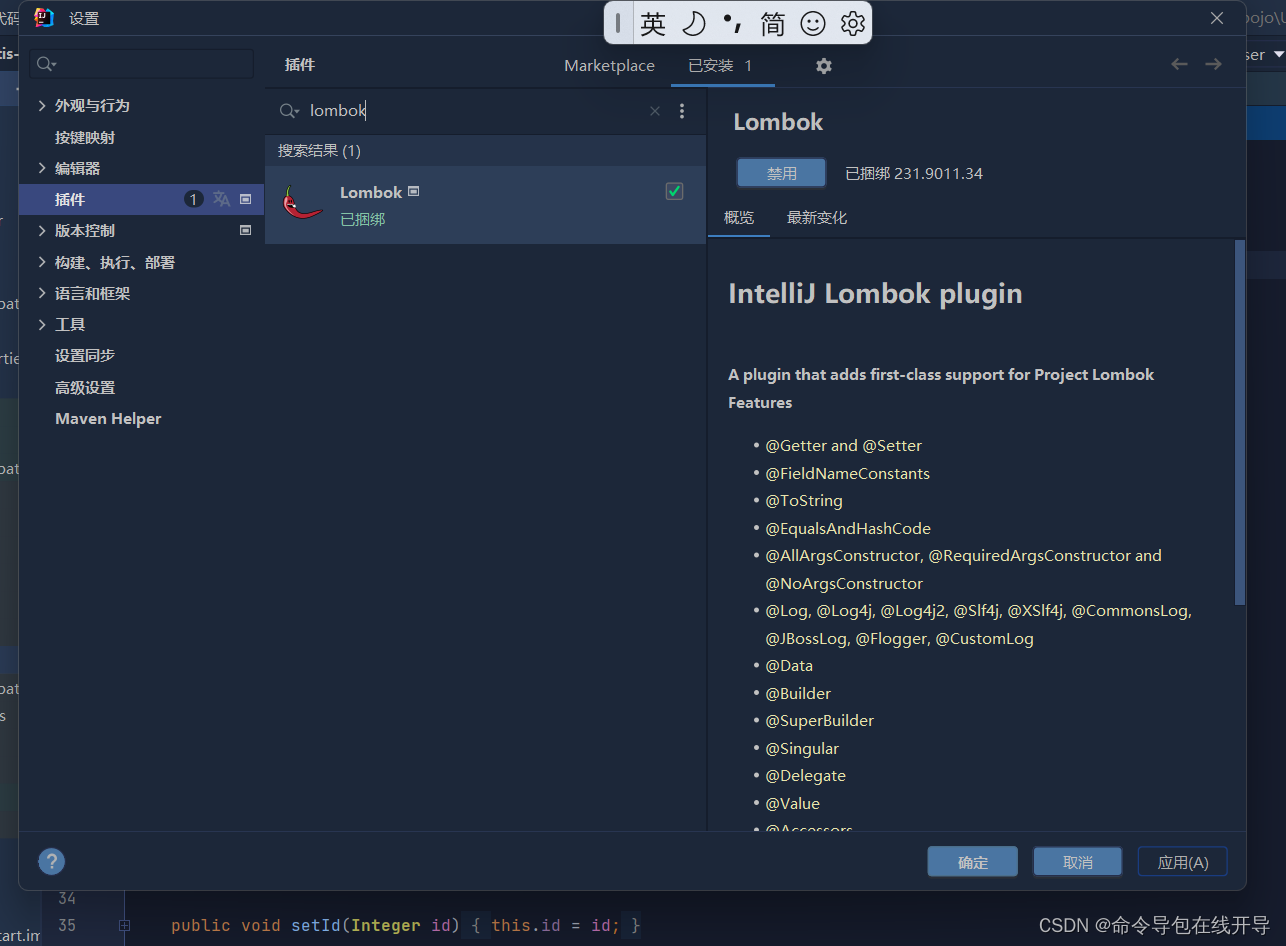The image size is (1286, 946).
Task: Click the Lombok chili pepper icon
Action: tap(301, 204)
